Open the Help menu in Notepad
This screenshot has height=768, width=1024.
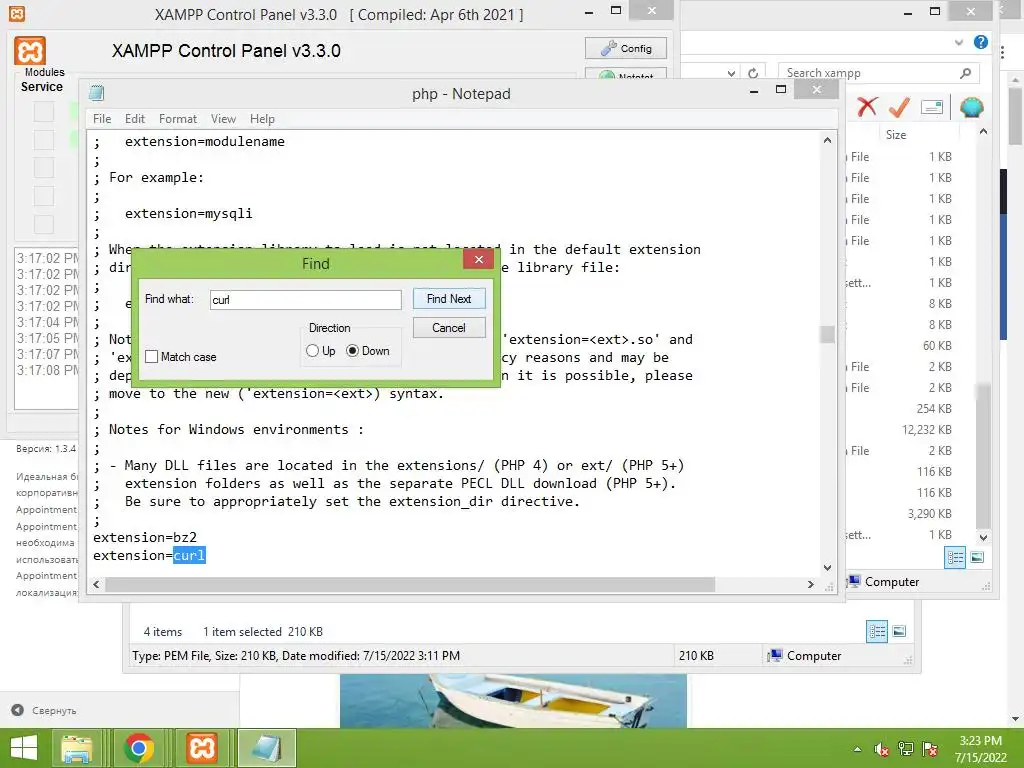[262, 119]
